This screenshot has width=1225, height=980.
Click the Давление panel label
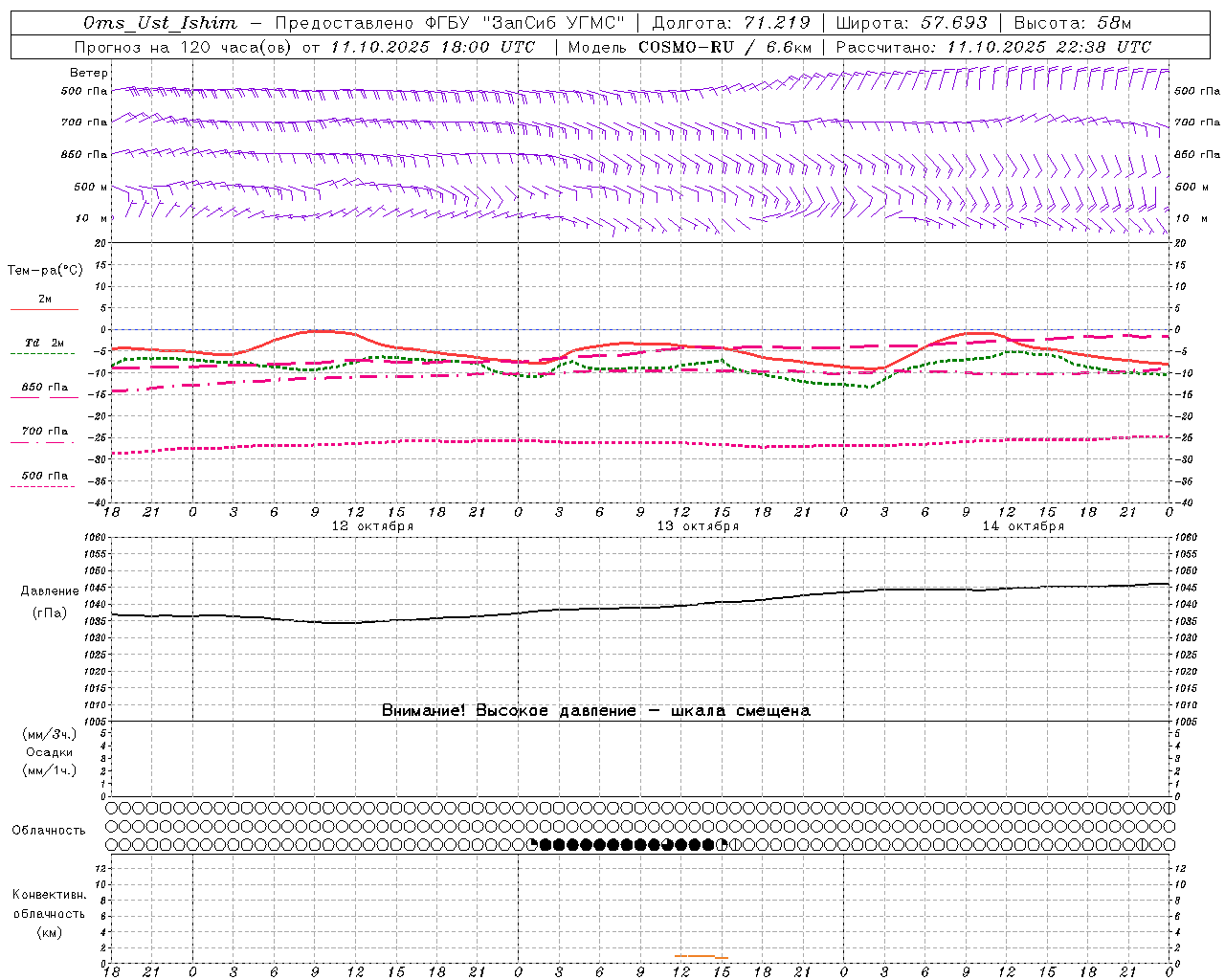[50, 591]
